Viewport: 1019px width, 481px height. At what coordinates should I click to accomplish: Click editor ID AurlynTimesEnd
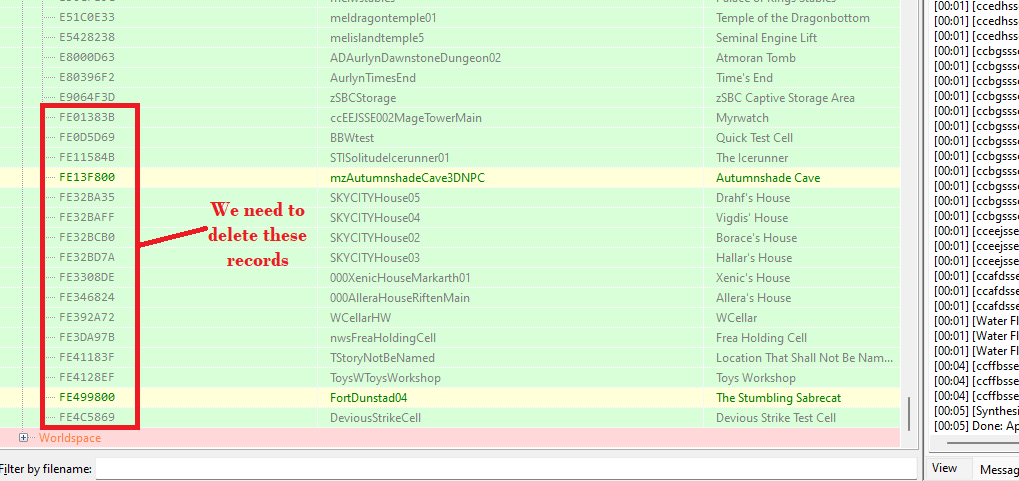pos(373,78)
